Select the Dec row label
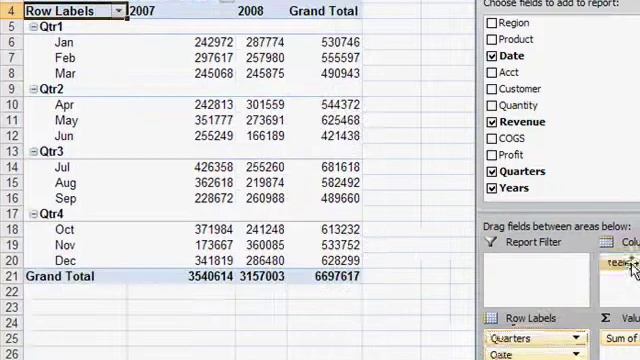640x360 pixels. [65, 261]
